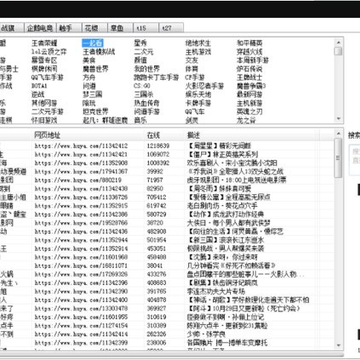Choose the 棋牌休闲 category

coord(44,69)
